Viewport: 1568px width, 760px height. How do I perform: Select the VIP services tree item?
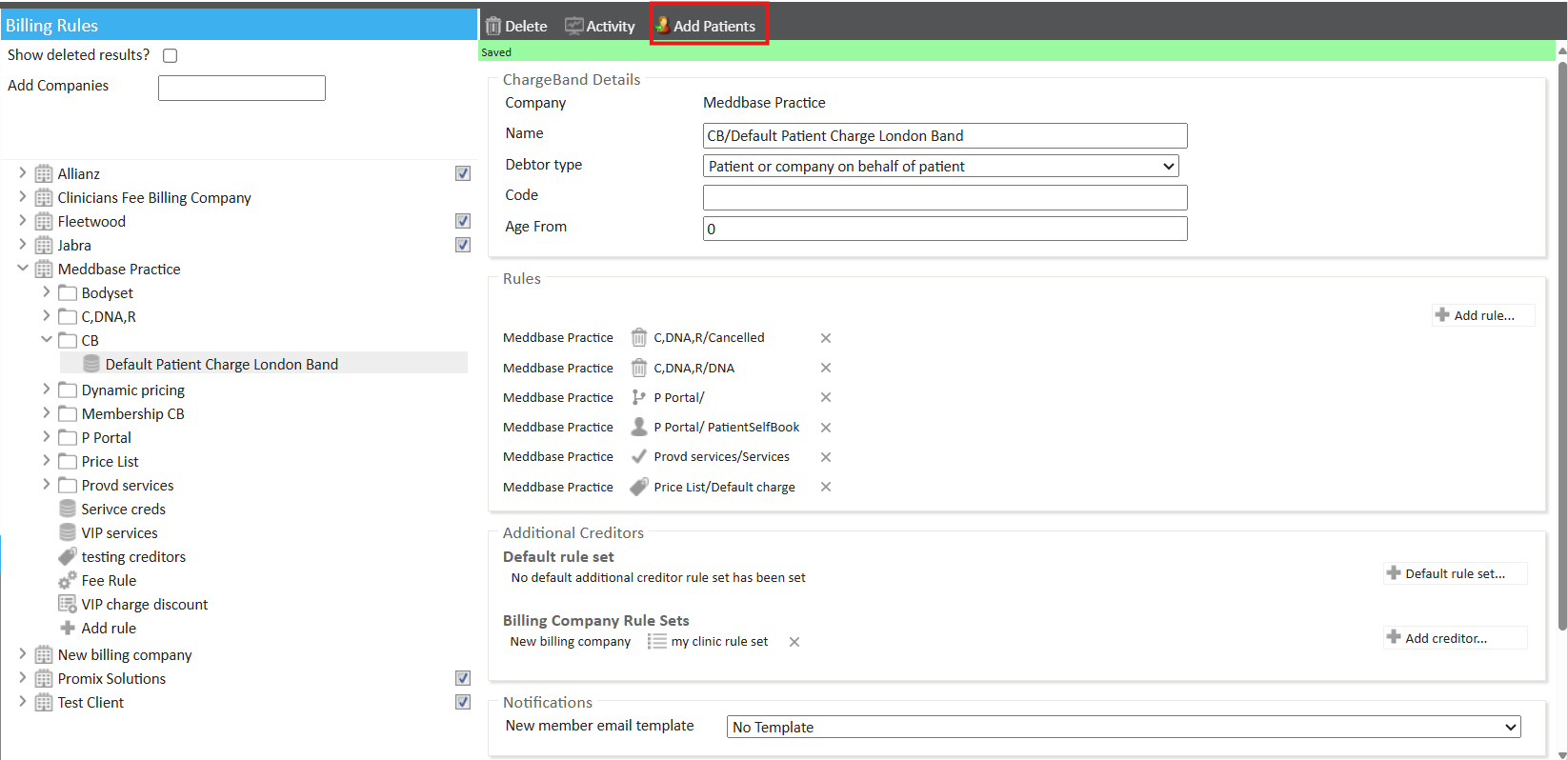119,533
